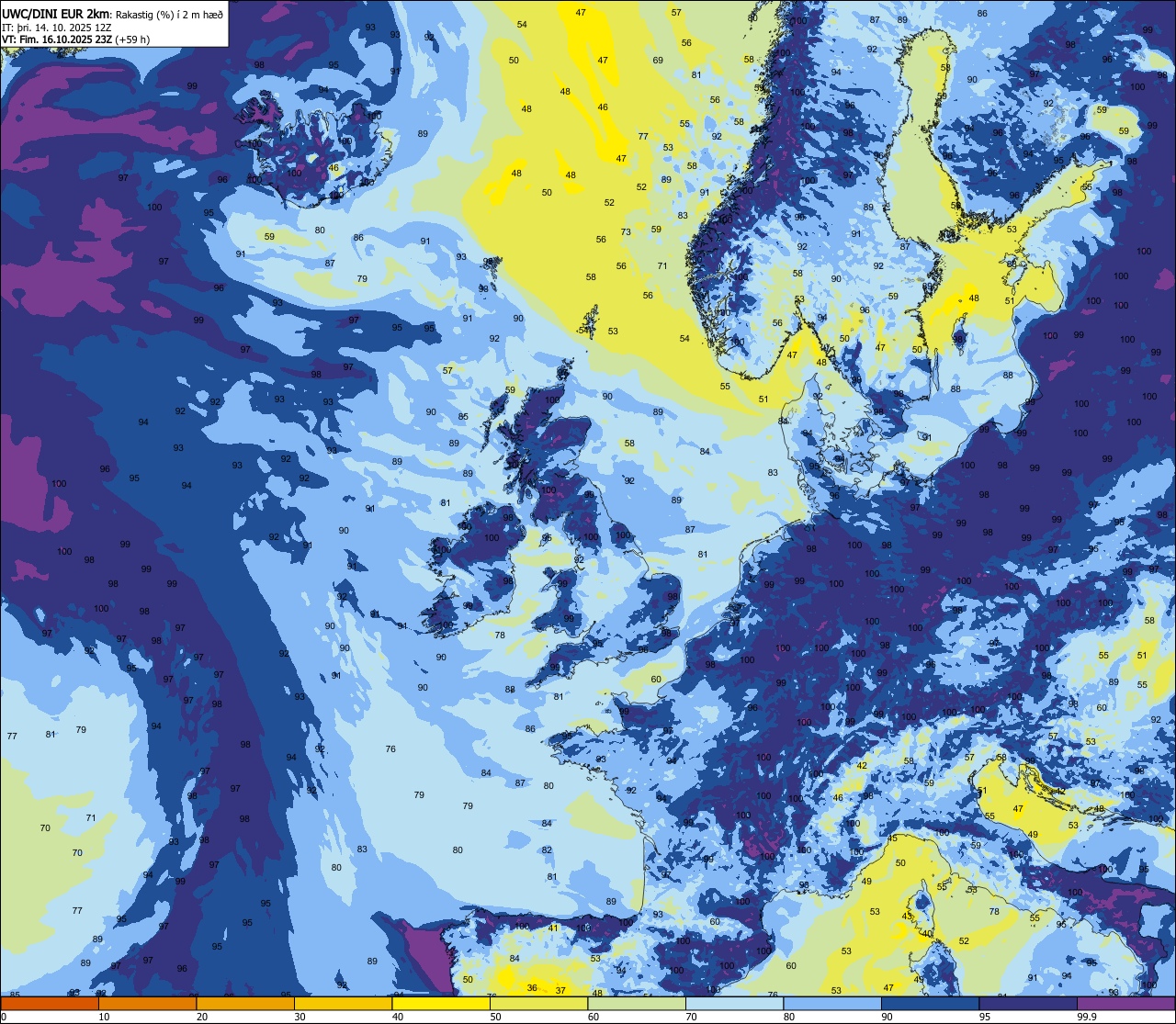
Task: Pick the purple legend segment above 99.9 %
Action: pos(1125,1004)
